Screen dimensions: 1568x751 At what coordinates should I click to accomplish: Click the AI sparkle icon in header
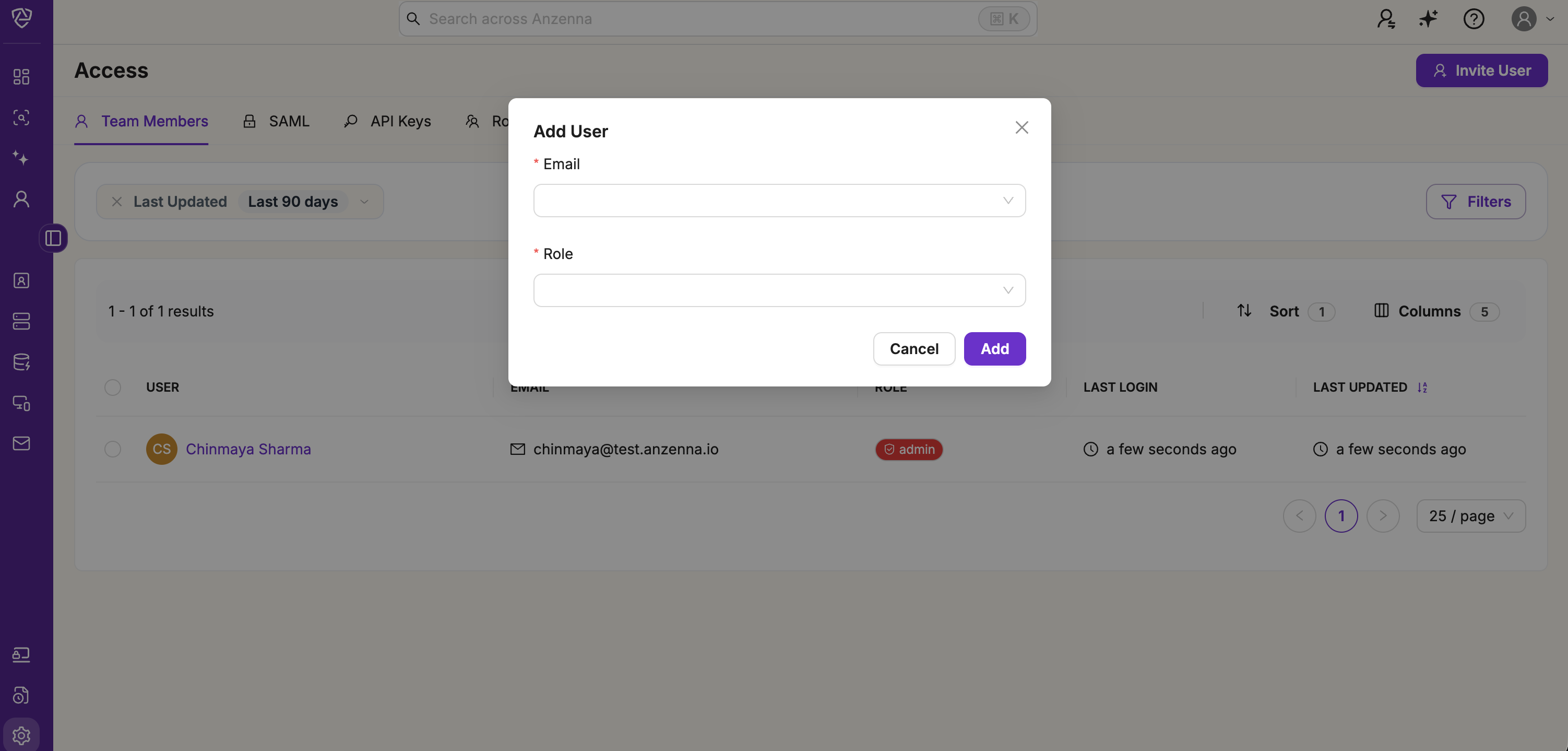pyautogui.click(x=1428, y=19)
